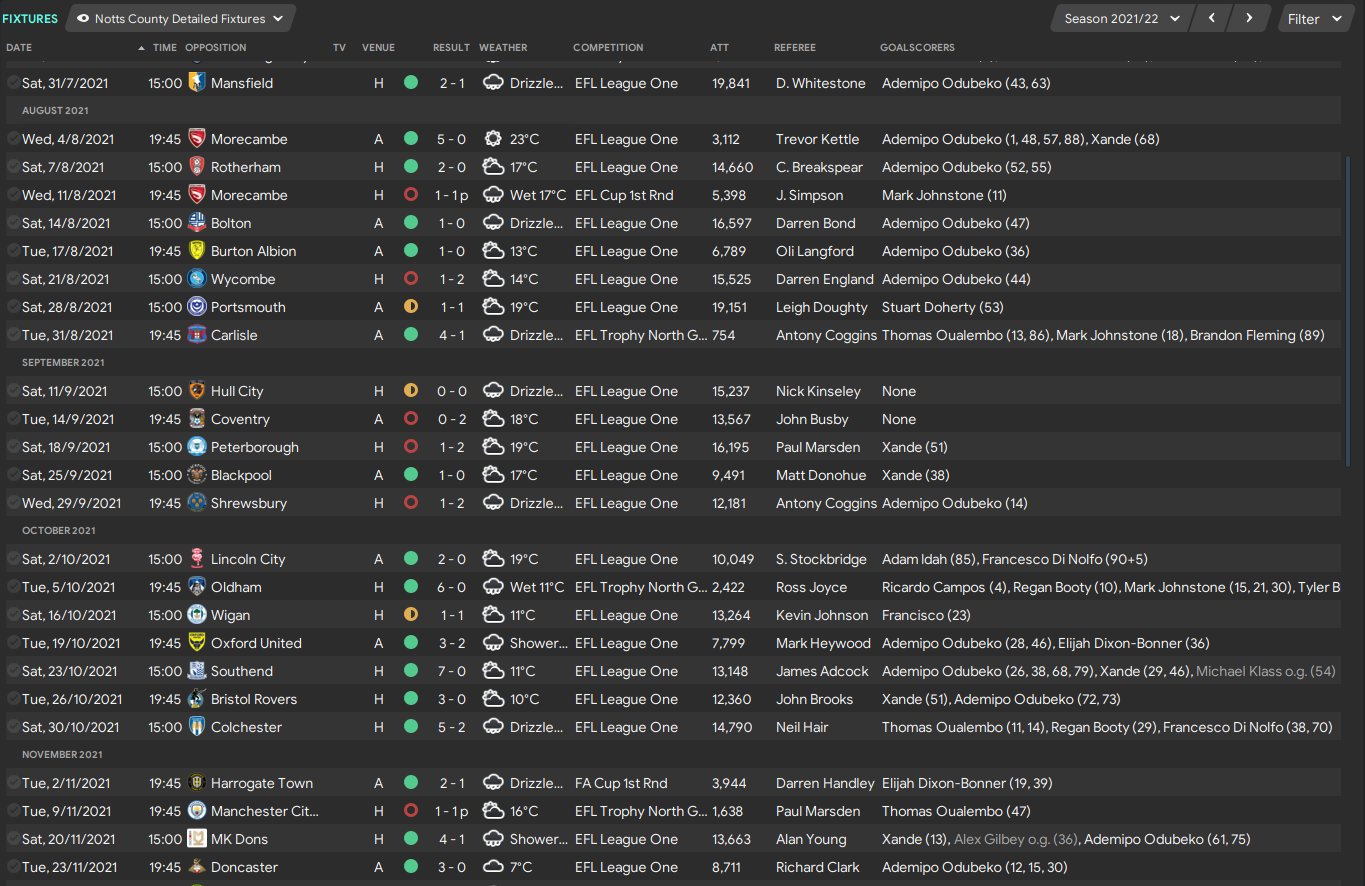Click the Blackpool club badge
Screen dimensions: 1365x886
(x=197, y=475)
